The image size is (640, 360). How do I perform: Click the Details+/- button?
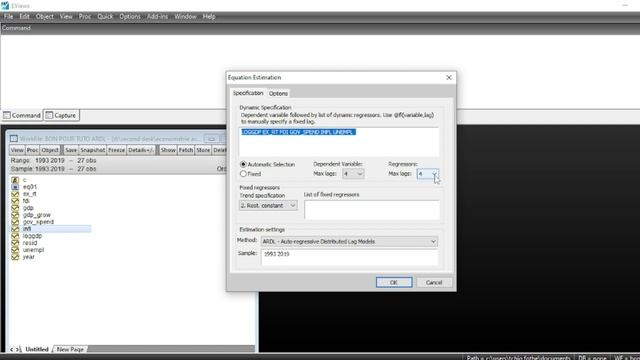click(x=141, y=150)
